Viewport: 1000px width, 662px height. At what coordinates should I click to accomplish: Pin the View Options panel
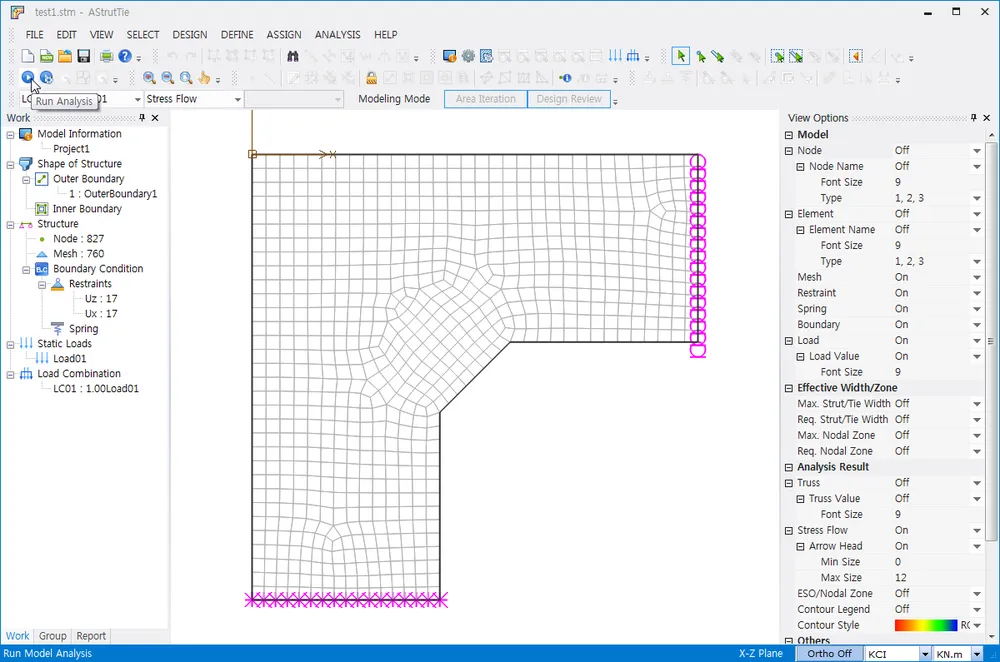[x=973, y=117]
